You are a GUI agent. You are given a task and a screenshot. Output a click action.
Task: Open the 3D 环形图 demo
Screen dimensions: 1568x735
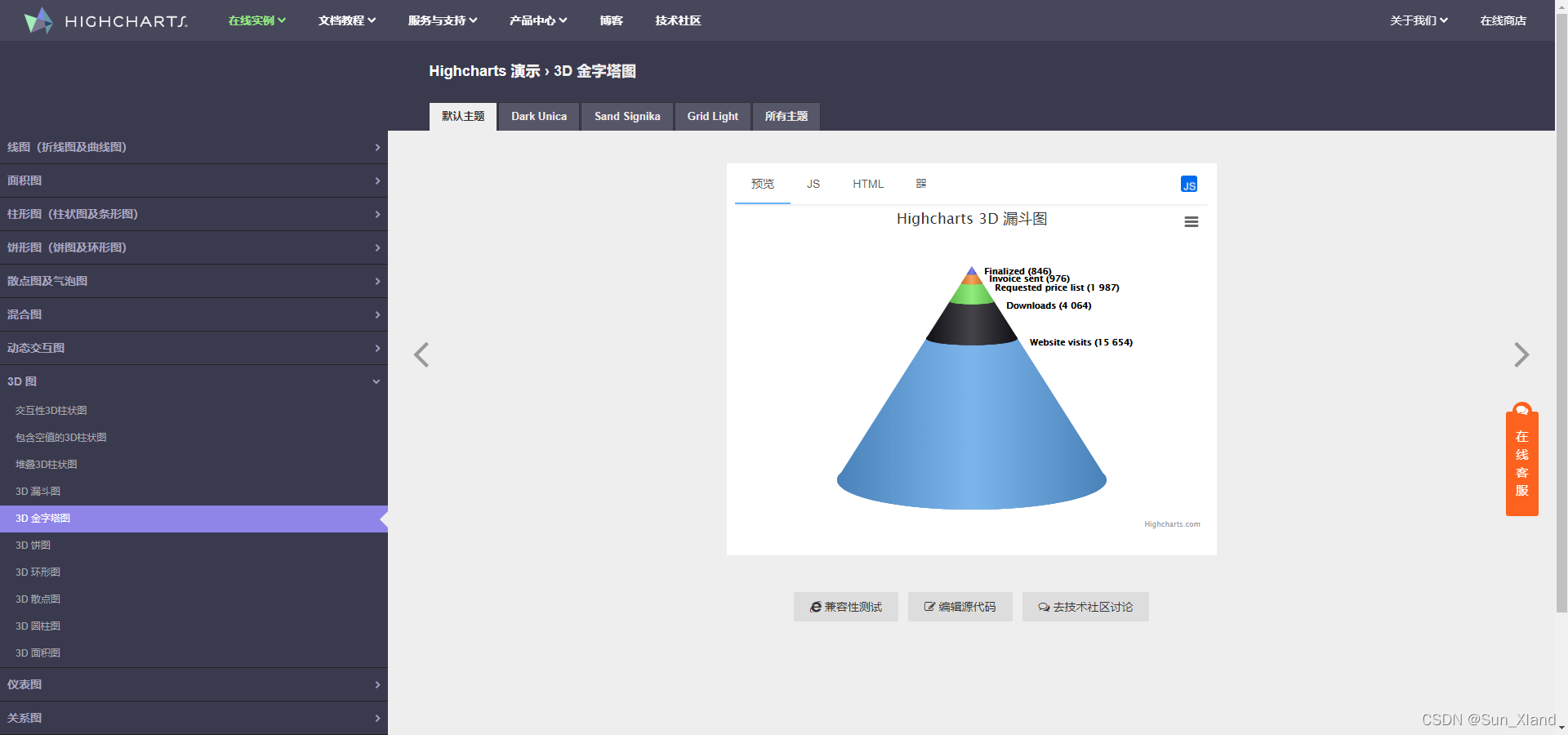(194, 572)
